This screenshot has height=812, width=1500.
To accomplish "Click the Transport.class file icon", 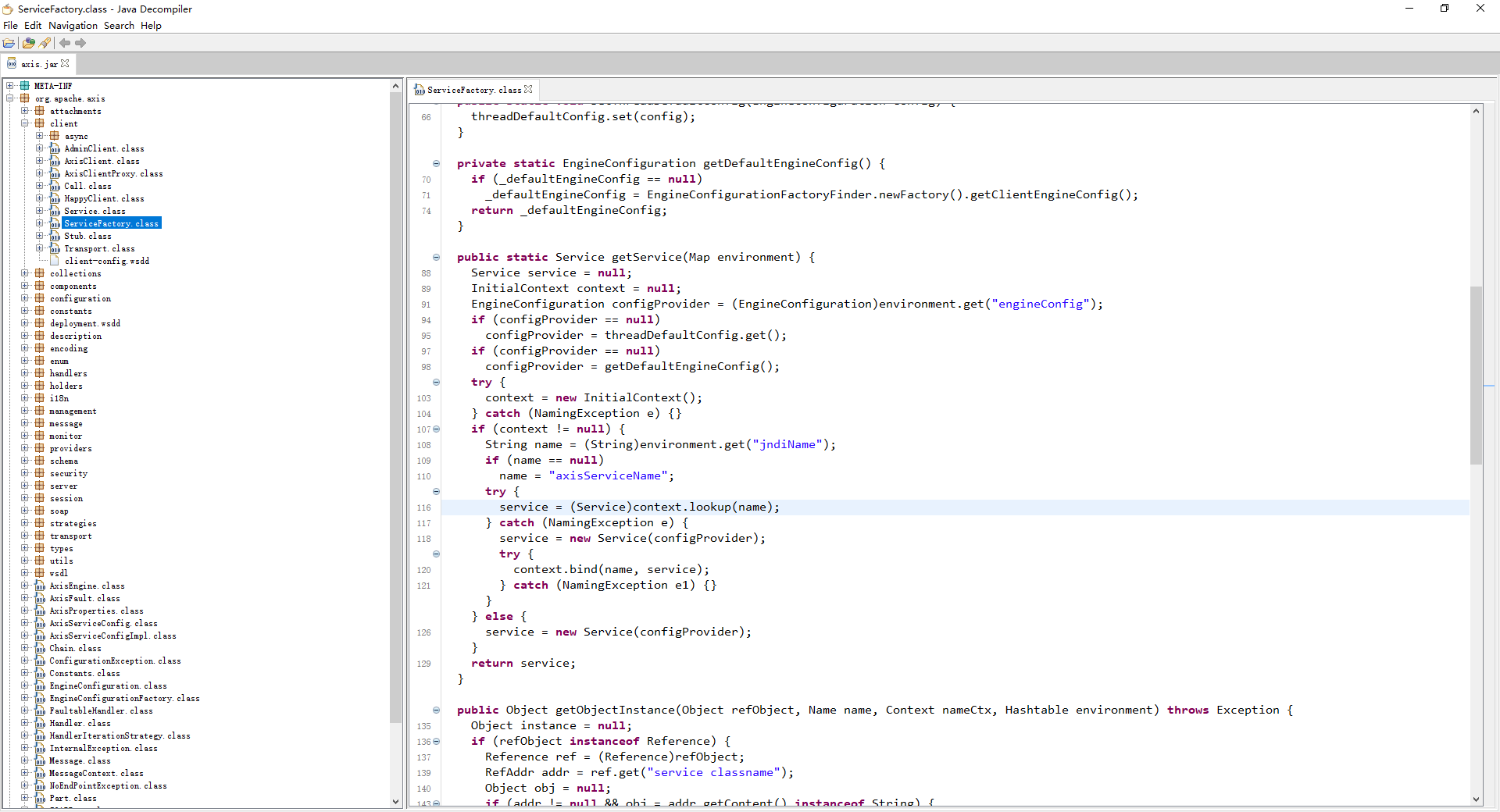I will pyautogui.click(x=55, y=248).
